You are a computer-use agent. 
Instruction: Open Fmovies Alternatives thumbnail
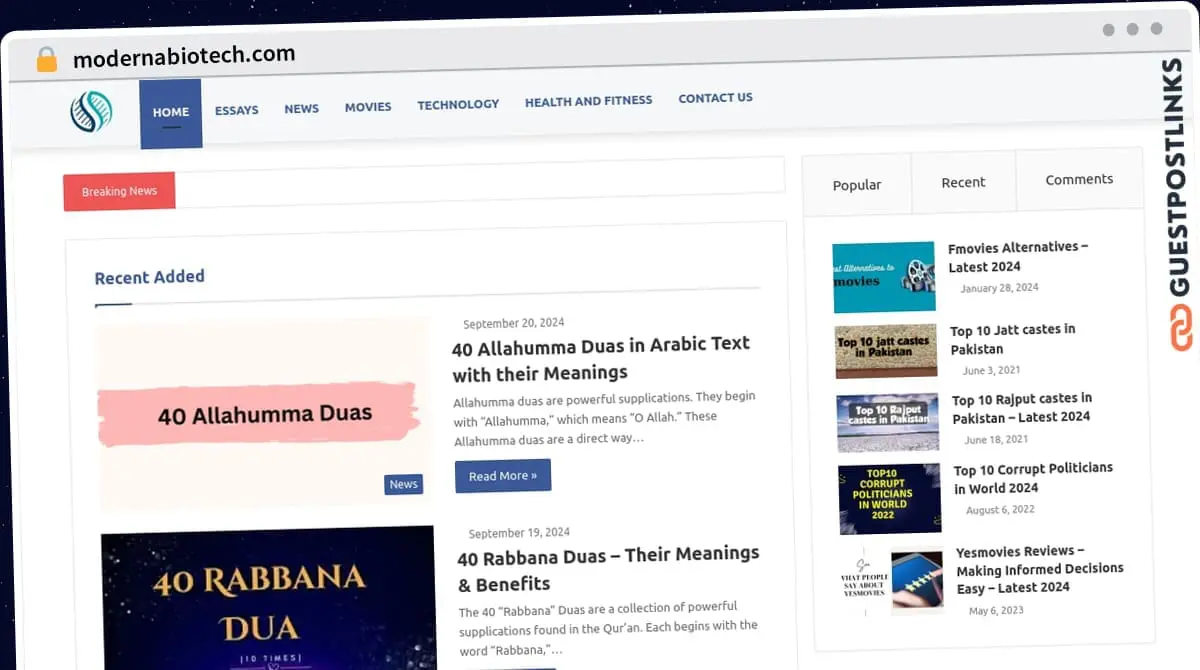[x=884, y=277]
